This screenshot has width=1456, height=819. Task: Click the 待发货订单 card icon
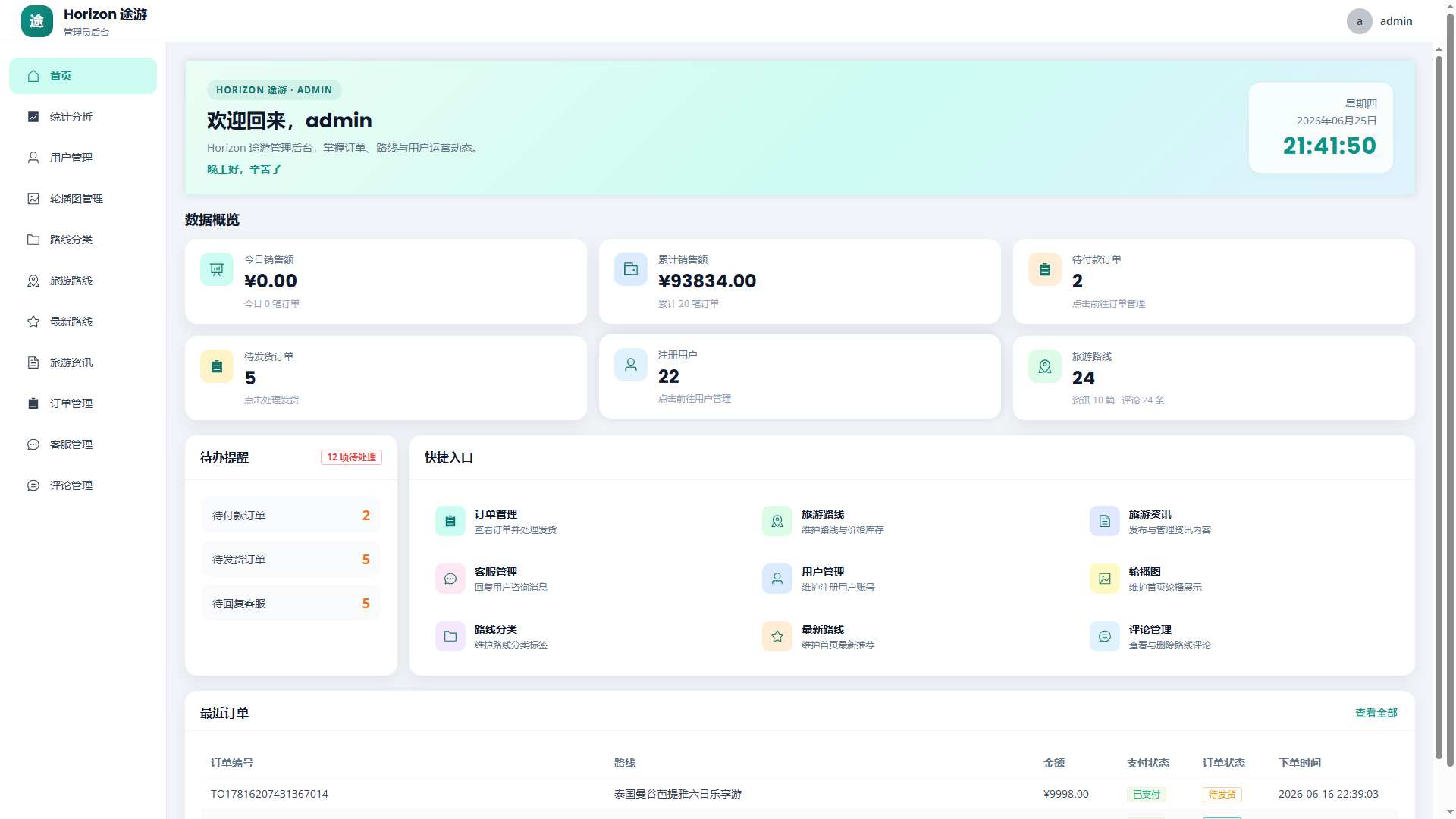217,366
